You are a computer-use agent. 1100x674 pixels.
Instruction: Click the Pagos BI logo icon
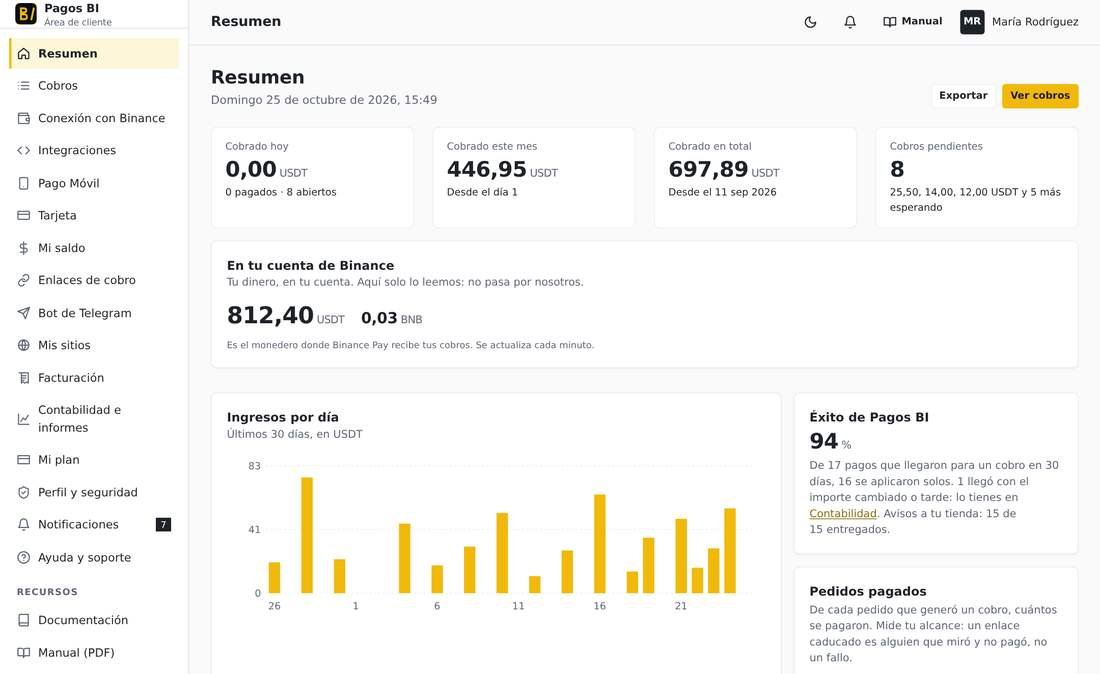click(26, 13)
